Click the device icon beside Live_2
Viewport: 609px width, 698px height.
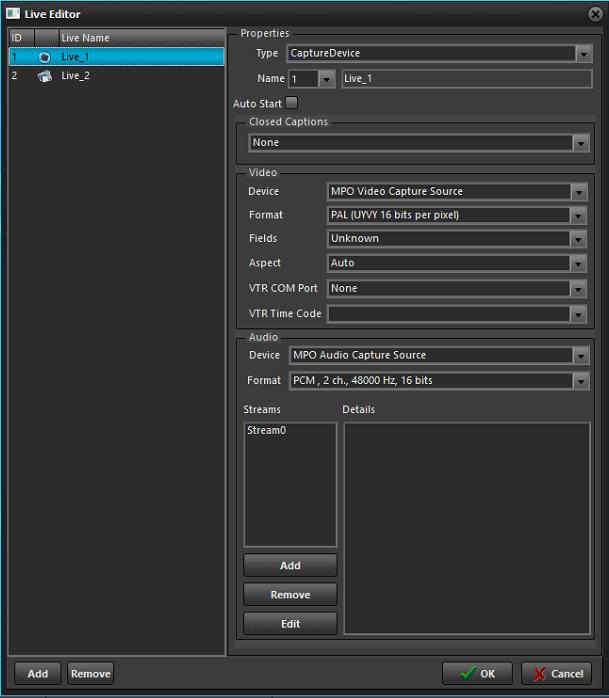coord(45,76)
